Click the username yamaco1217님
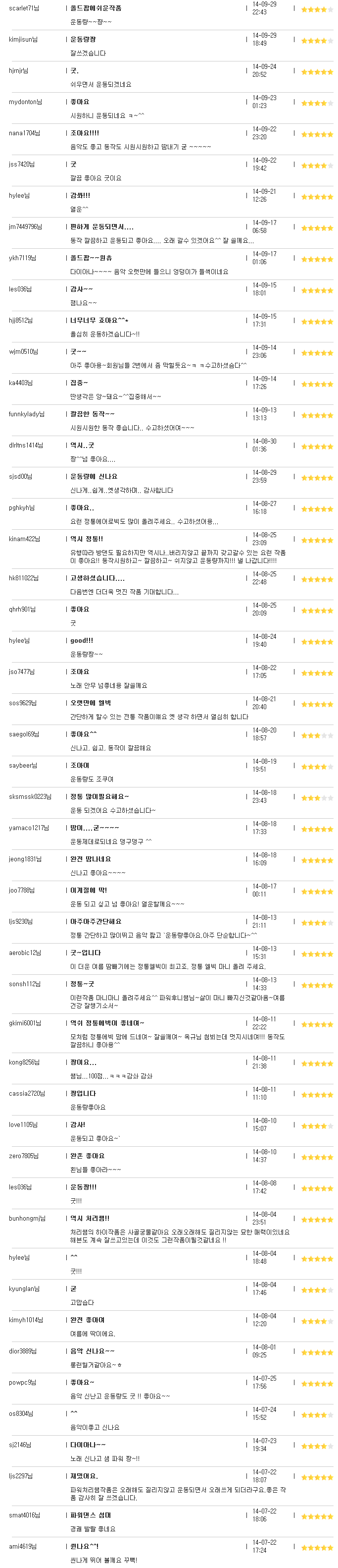The image size is (338, 1568). [28, 828]
